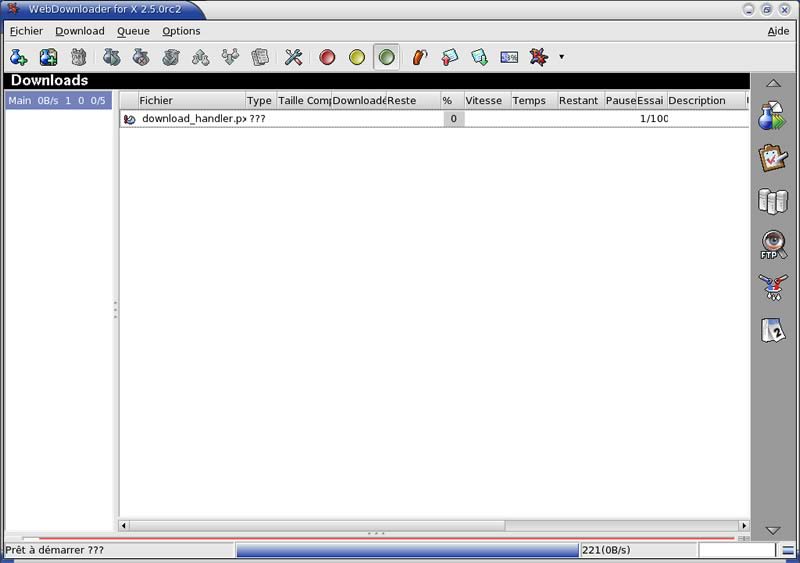
Task: Select the red speed limit button
Action: (x=327, y=57)
